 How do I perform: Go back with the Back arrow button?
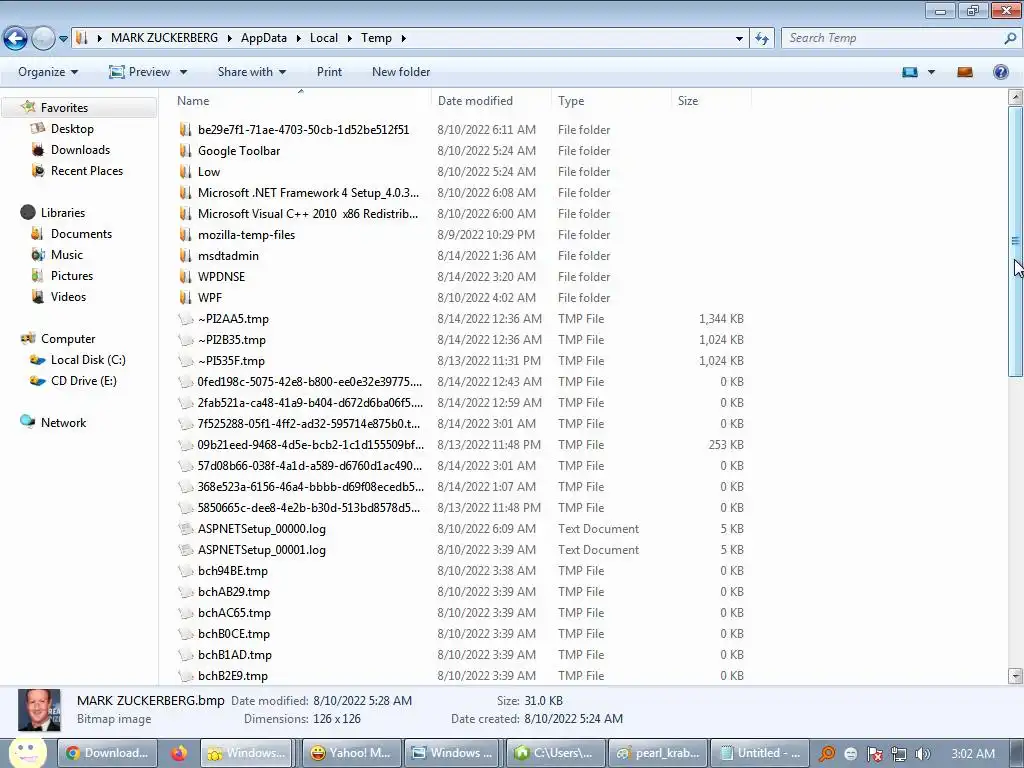(x=15, y=39)
